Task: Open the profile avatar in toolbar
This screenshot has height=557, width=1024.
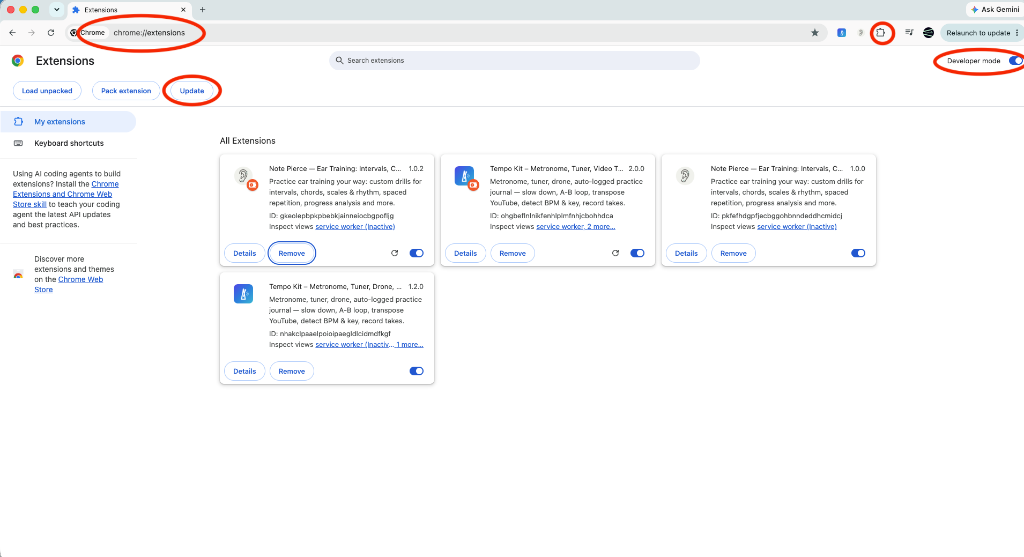Action: pyautogui.click(x=928, y=33)
